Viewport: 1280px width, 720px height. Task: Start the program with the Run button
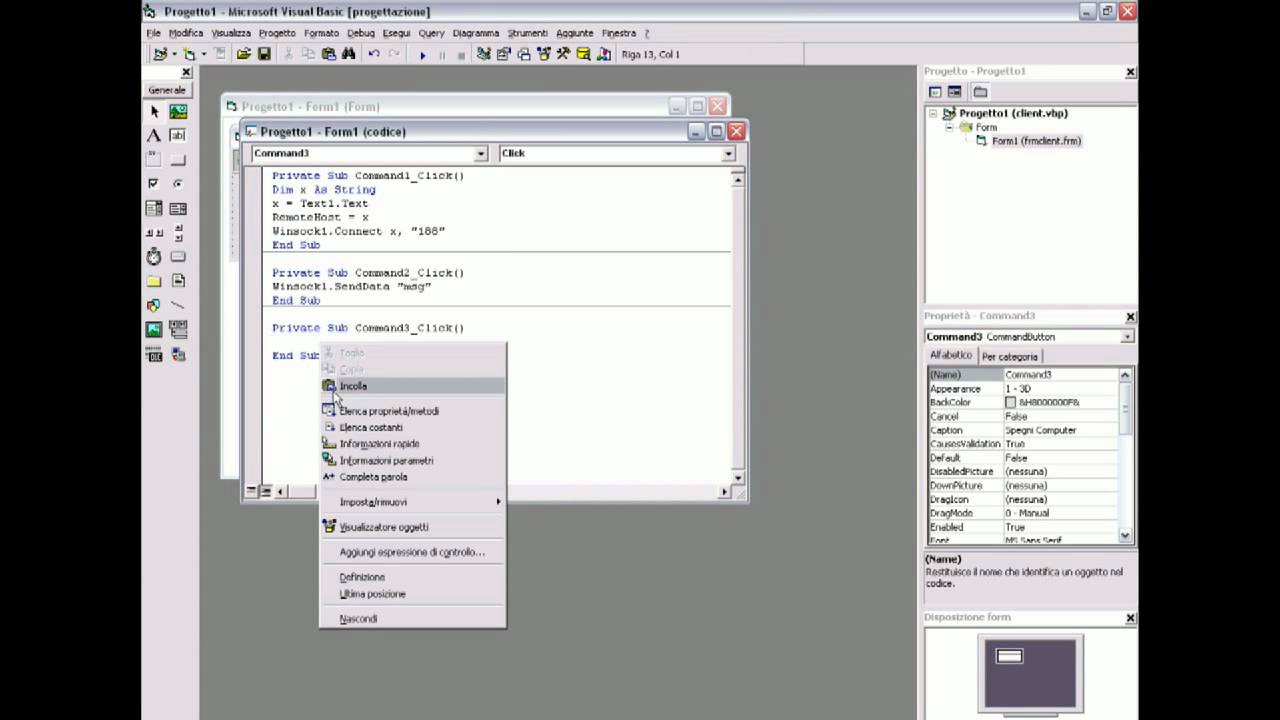coord(422,55)
